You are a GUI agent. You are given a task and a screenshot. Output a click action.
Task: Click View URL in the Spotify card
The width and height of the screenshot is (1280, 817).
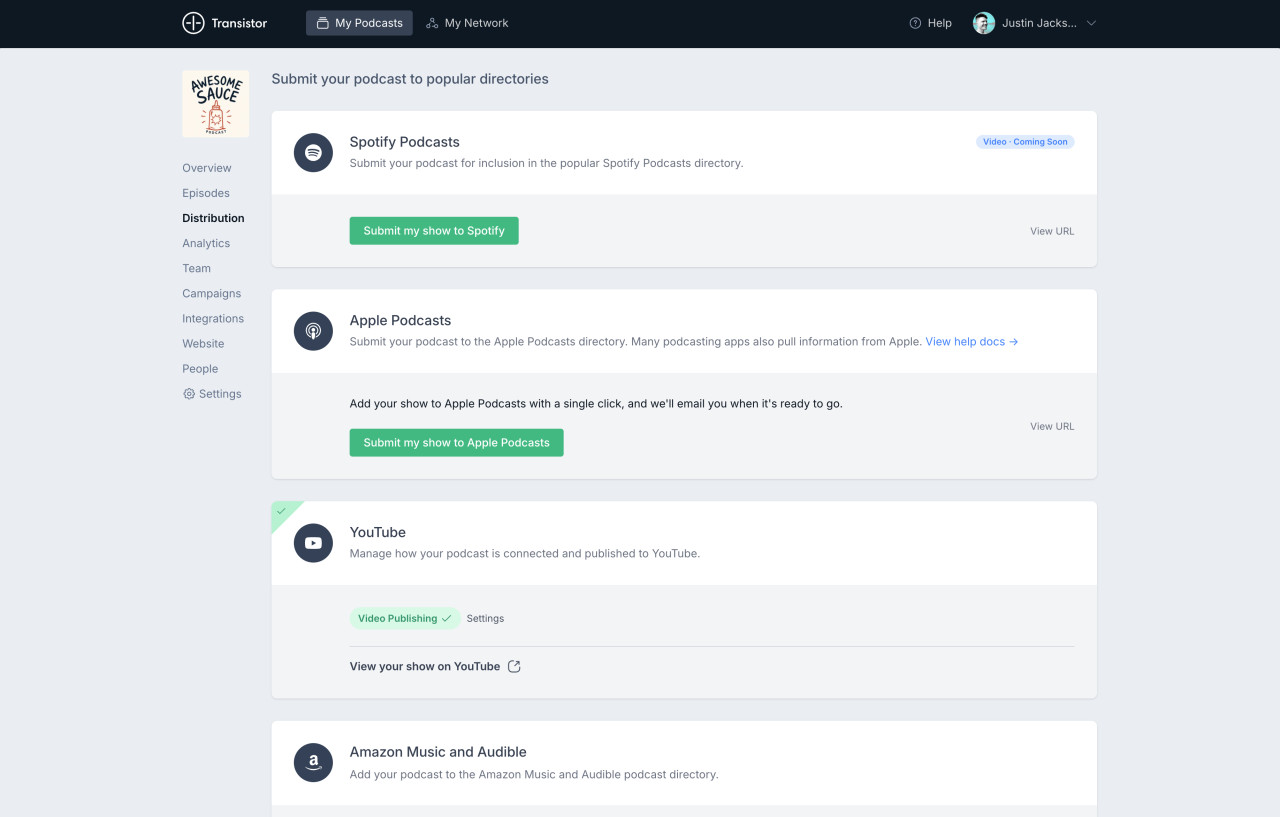1052,231
